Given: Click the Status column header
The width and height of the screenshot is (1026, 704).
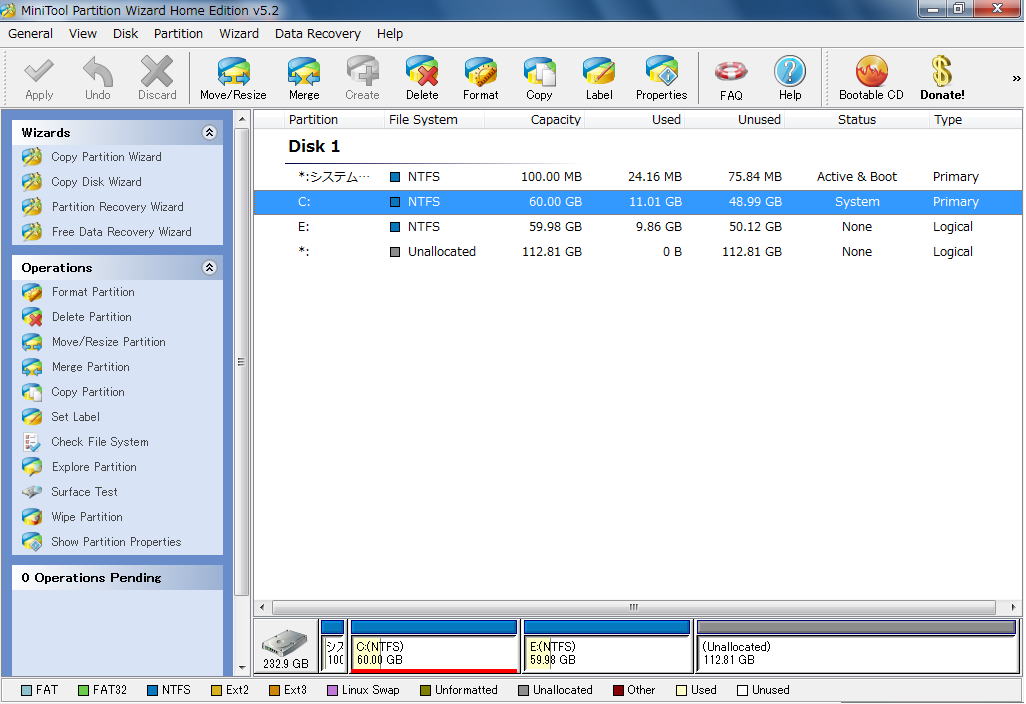Looking at the screenshot, I should point(857,120).
